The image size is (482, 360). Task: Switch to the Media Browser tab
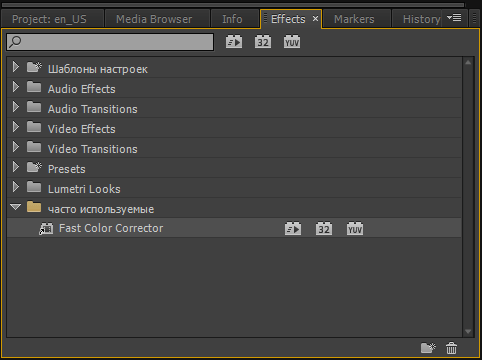(154, 19)
